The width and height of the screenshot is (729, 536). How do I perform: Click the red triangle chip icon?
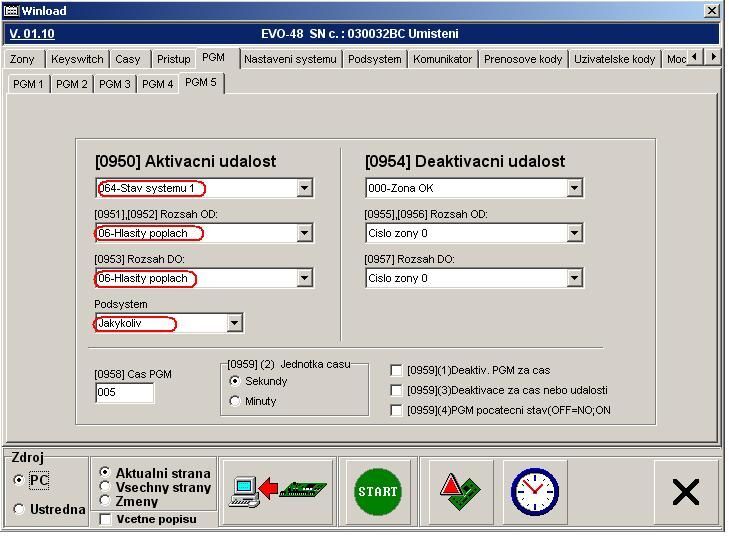coord(460,492)
